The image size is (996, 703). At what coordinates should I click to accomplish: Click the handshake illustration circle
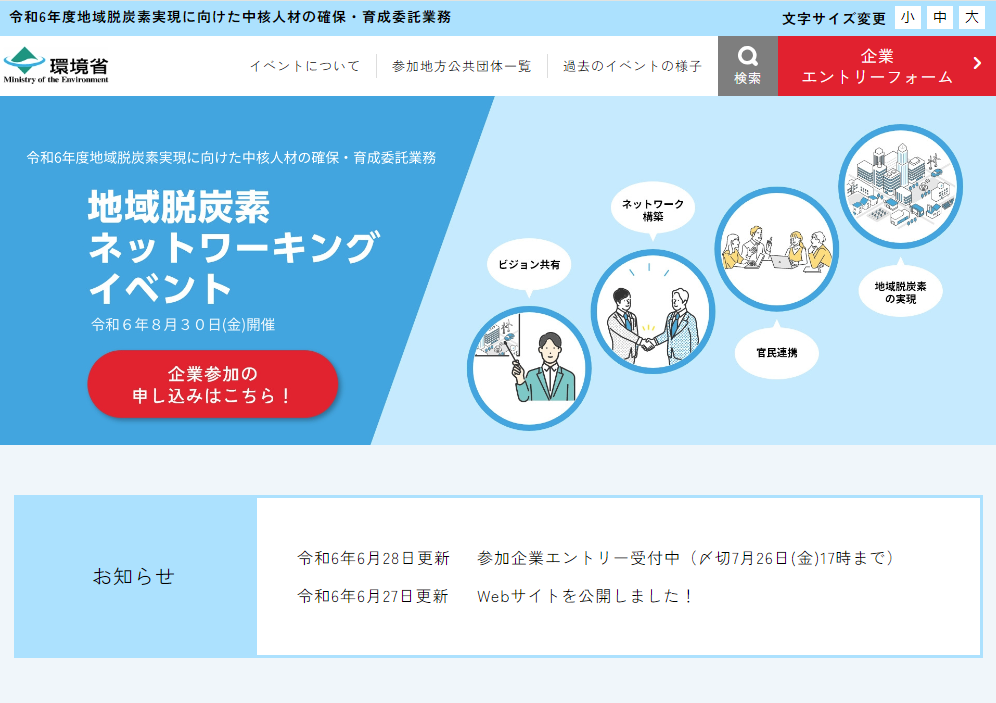pos(653,312)
